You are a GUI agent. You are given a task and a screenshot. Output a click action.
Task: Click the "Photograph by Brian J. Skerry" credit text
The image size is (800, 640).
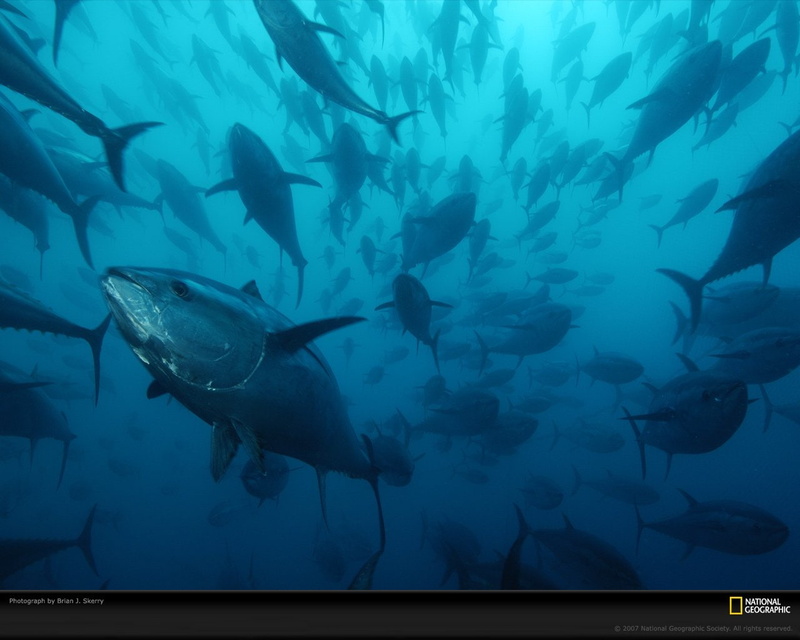click(x=57, y=601)
